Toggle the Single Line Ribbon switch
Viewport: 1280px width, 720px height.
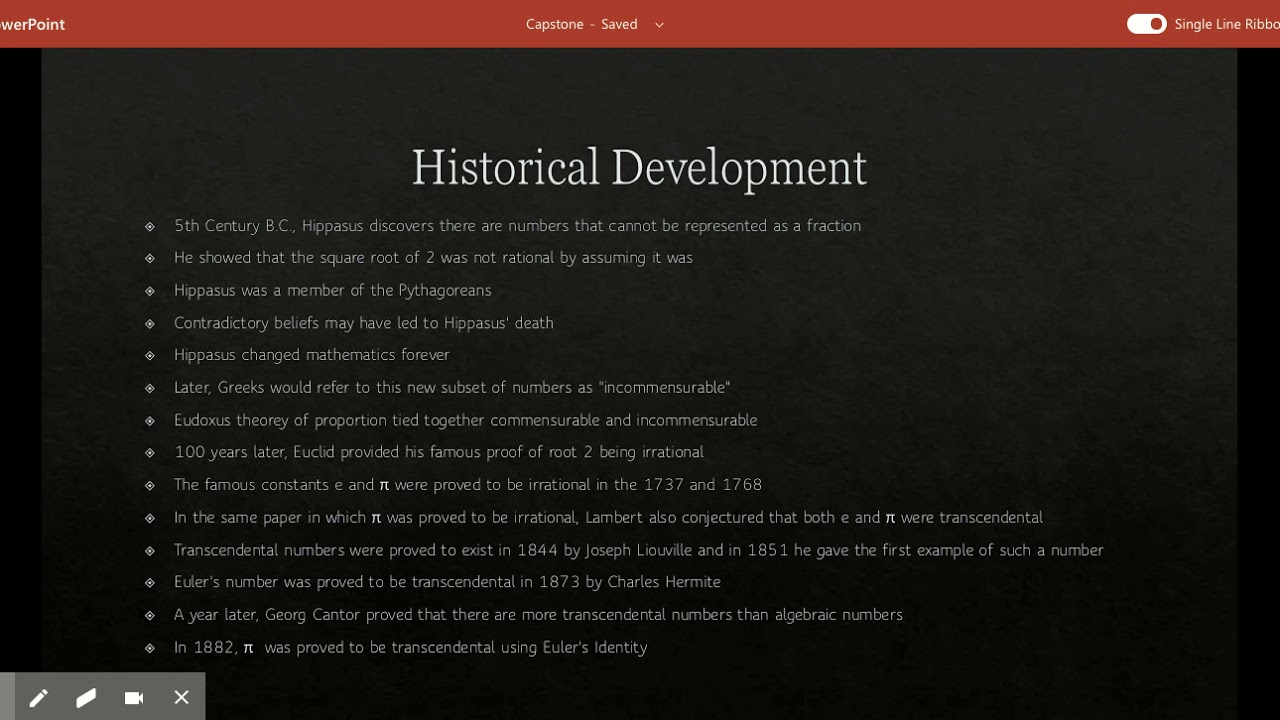coord(1146,24)
